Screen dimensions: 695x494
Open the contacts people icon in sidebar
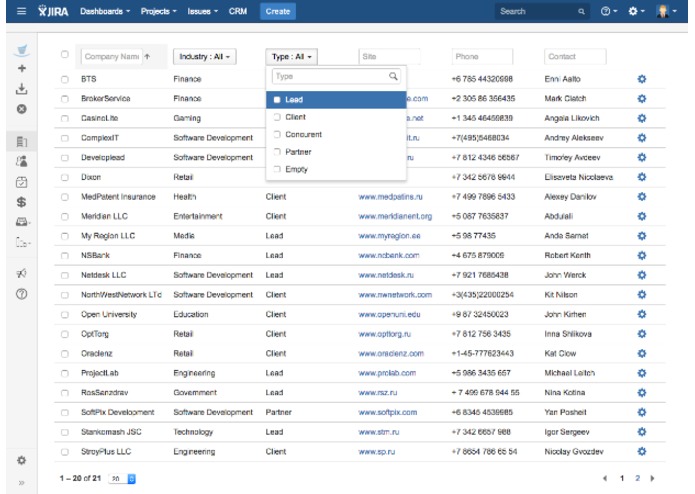point(21,161)
